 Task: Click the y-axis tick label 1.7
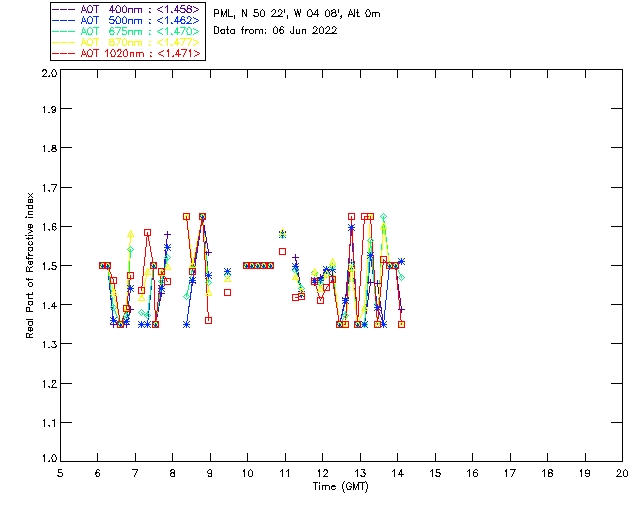(x=49, y=188)
